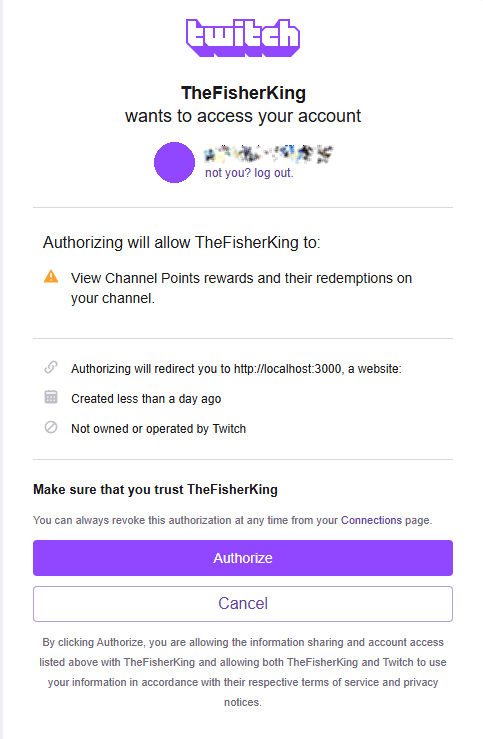Click "Make sure that you trust TheFisherKing" heading
The width and height of the screenshot is (483, 739).
point(155,490)
